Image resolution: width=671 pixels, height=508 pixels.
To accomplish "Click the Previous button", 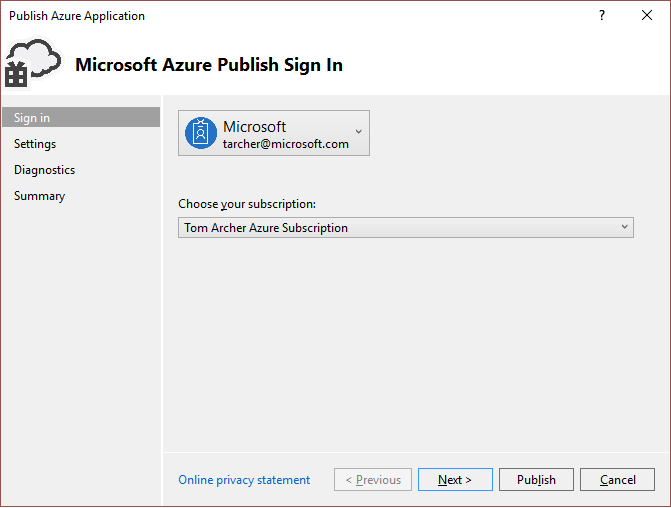I will [373, 480].
